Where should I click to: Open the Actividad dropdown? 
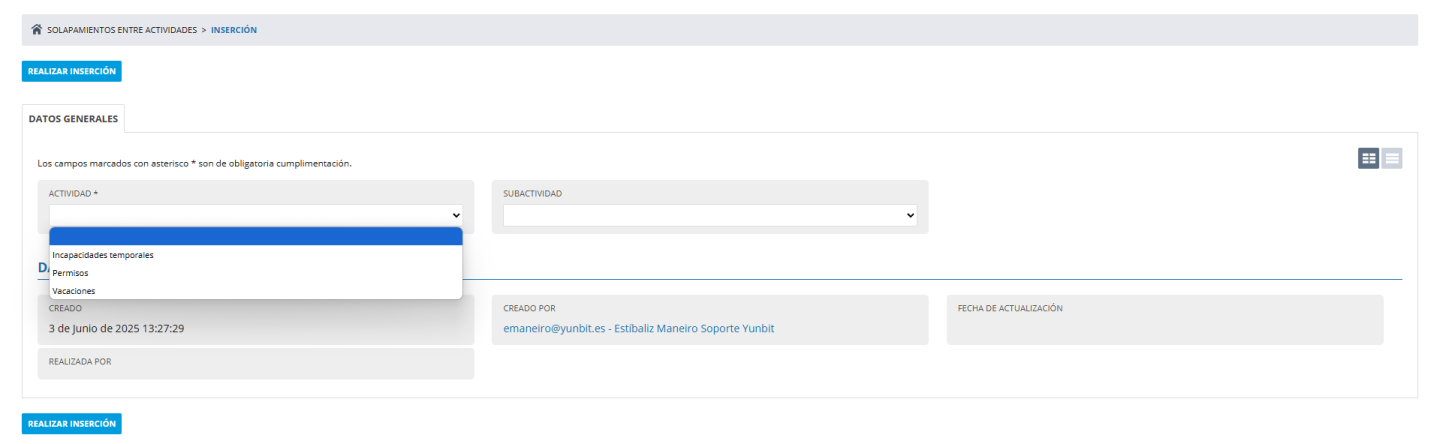point(255,215)
